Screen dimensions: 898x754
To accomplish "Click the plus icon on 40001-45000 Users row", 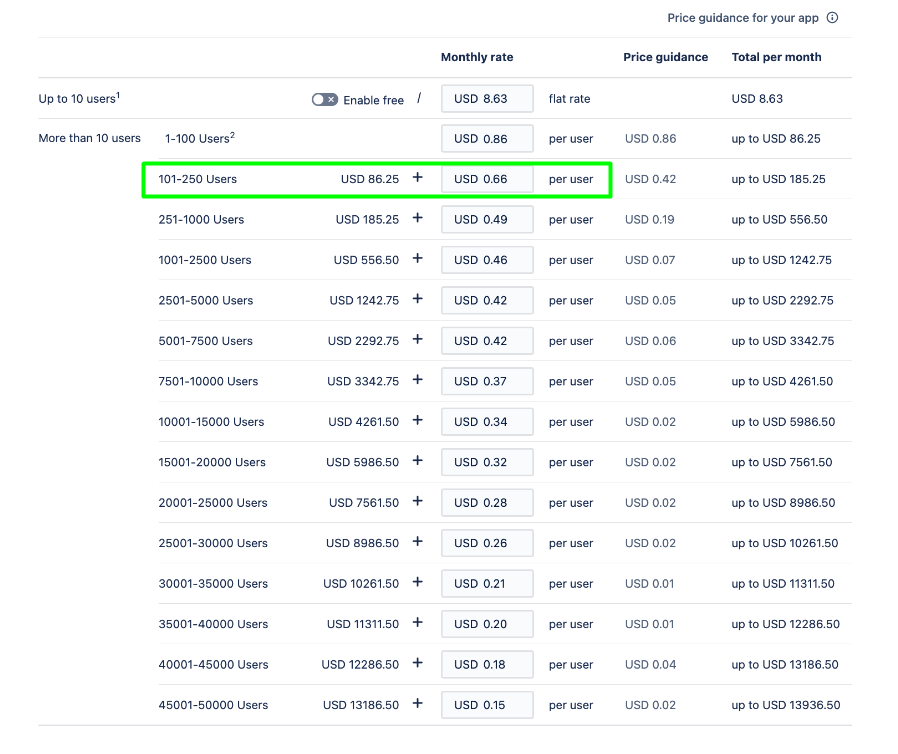I will (x=417, y=664).
